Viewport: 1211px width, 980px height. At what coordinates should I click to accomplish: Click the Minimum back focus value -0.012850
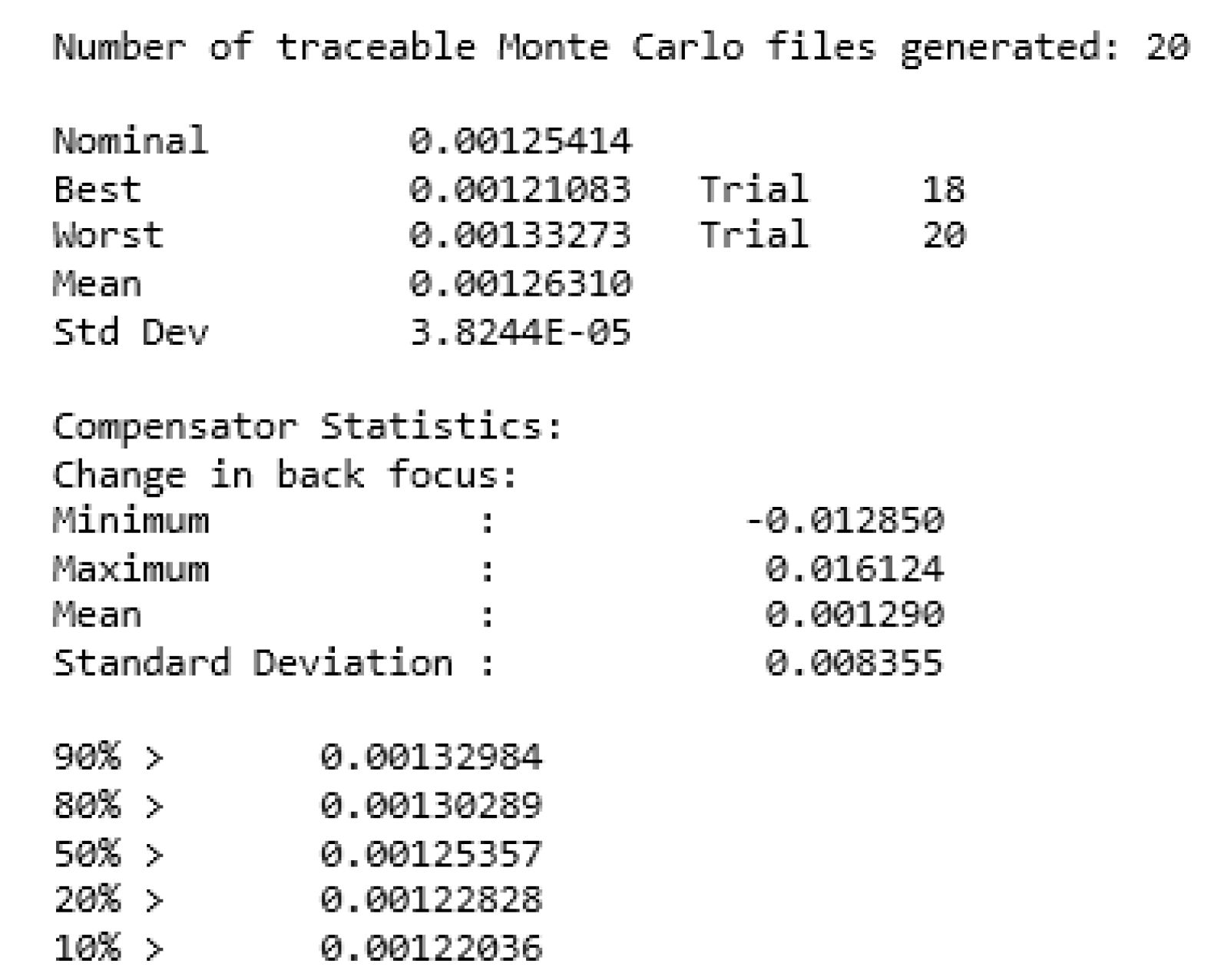point(845,521)
